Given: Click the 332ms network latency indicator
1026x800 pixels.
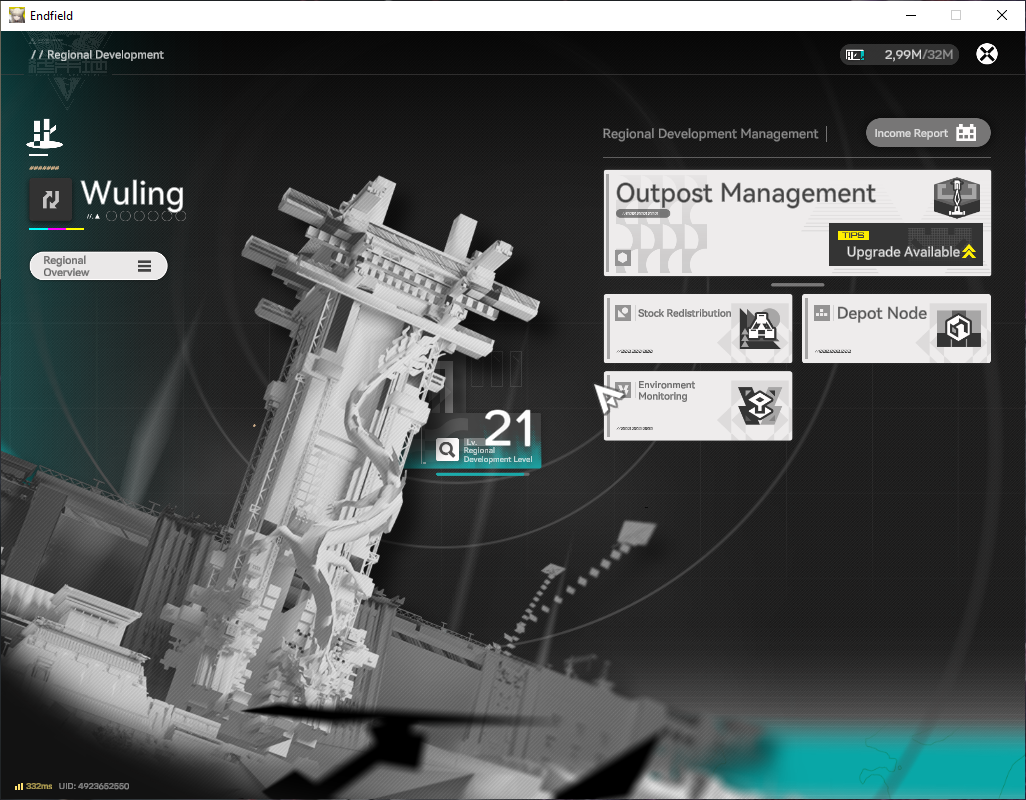Looking at the screenshot, I should point(33,786).
